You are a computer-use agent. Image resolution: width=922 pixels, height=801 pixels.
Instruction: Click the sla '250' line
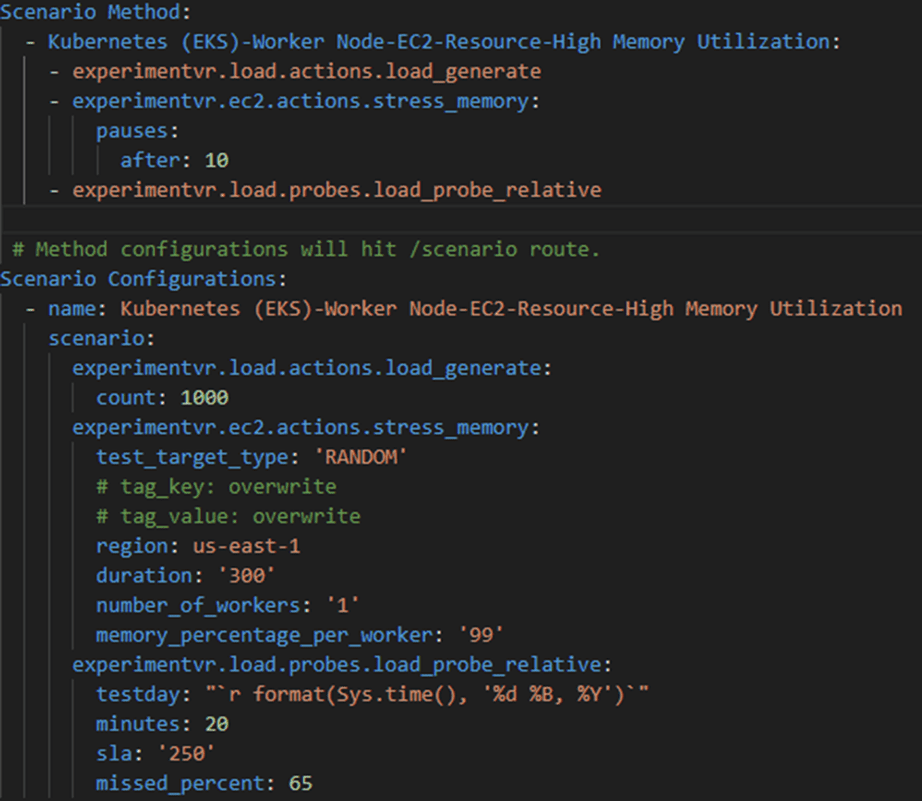155,754
